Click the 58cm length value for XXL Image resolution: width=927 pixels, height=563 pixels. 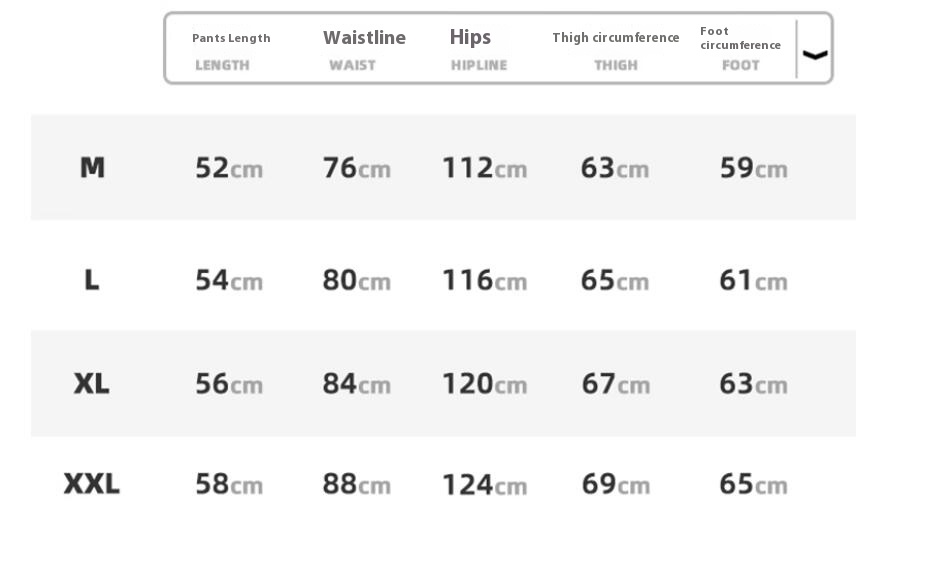pos(229,485)
